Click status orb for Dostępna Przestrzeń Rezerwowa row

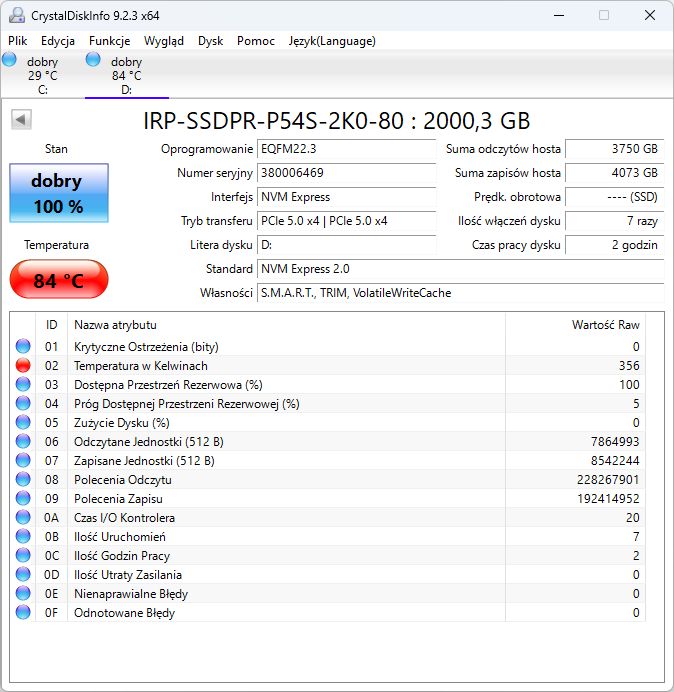[23, 384]
